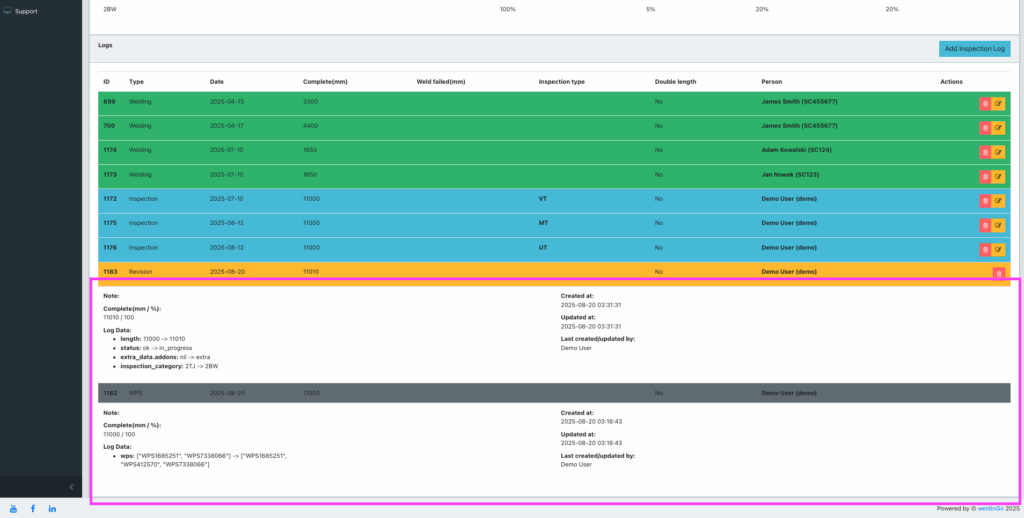Delete log 1173 with the trash icon
1024x518 pixels.
(985, 176)
